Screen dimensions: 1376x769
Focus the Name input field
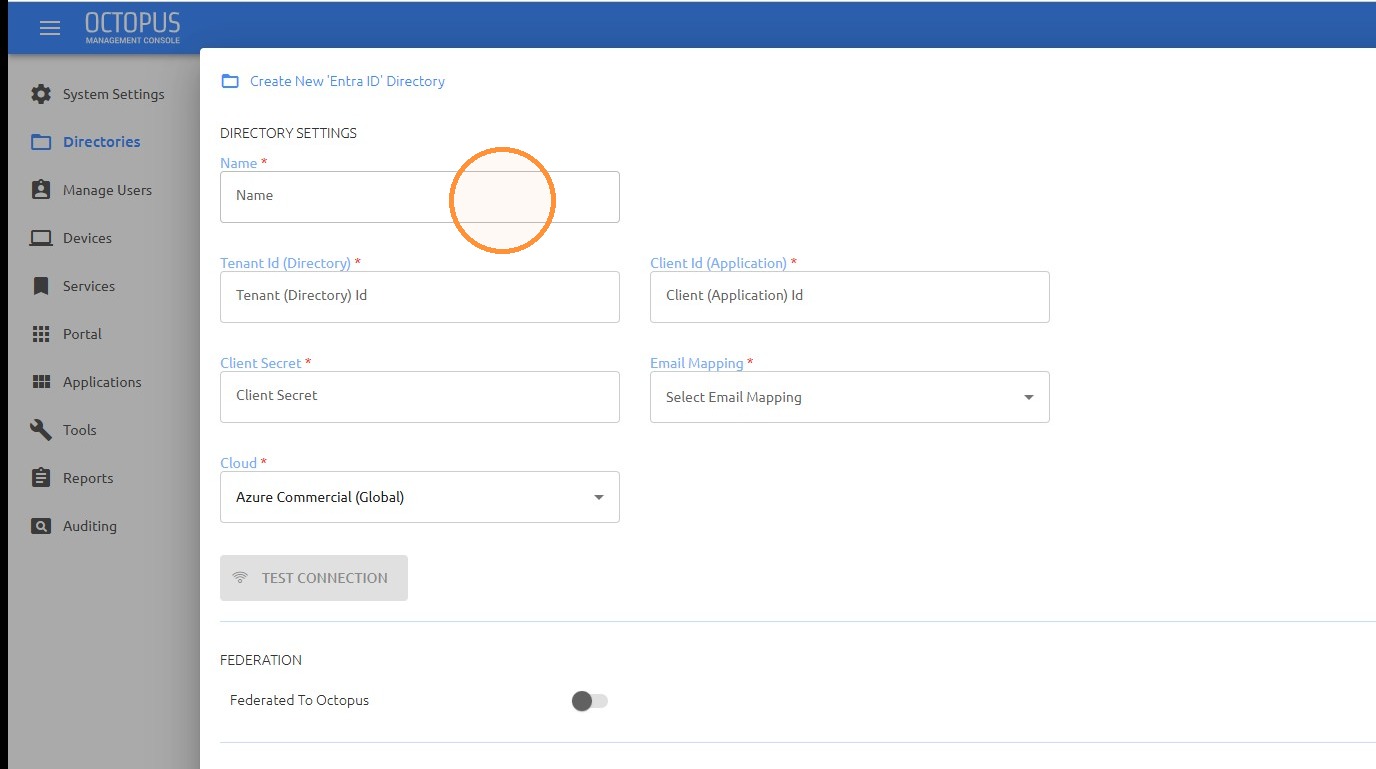(x=420, y=197)
